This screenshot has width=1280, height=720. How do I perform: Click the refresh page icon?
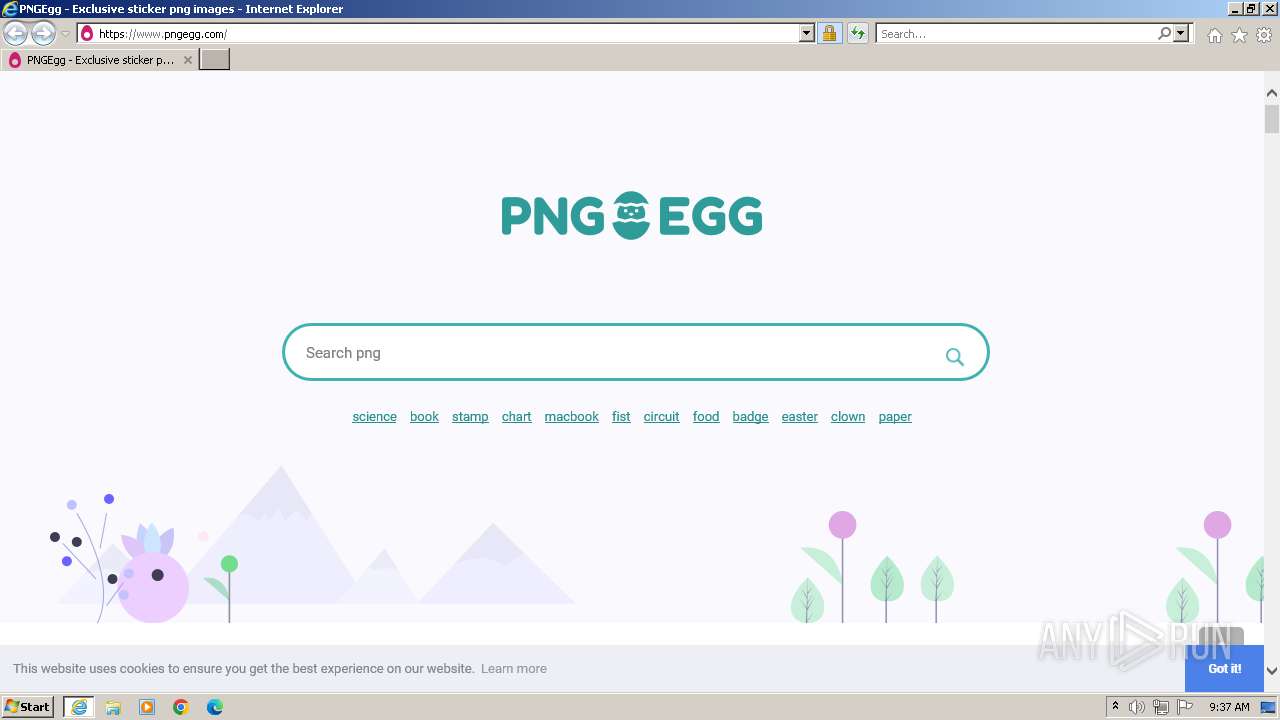coord(858,34)
